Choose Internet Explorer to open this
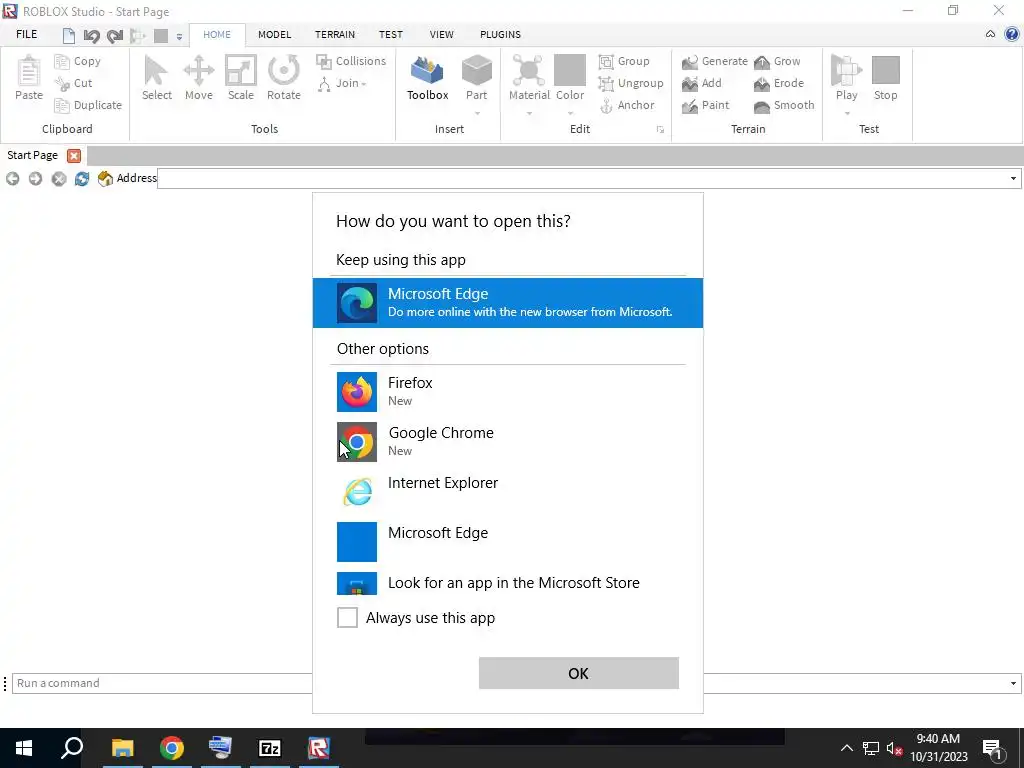The width and height of the screenshot is (1024, 768). (507, 491)
